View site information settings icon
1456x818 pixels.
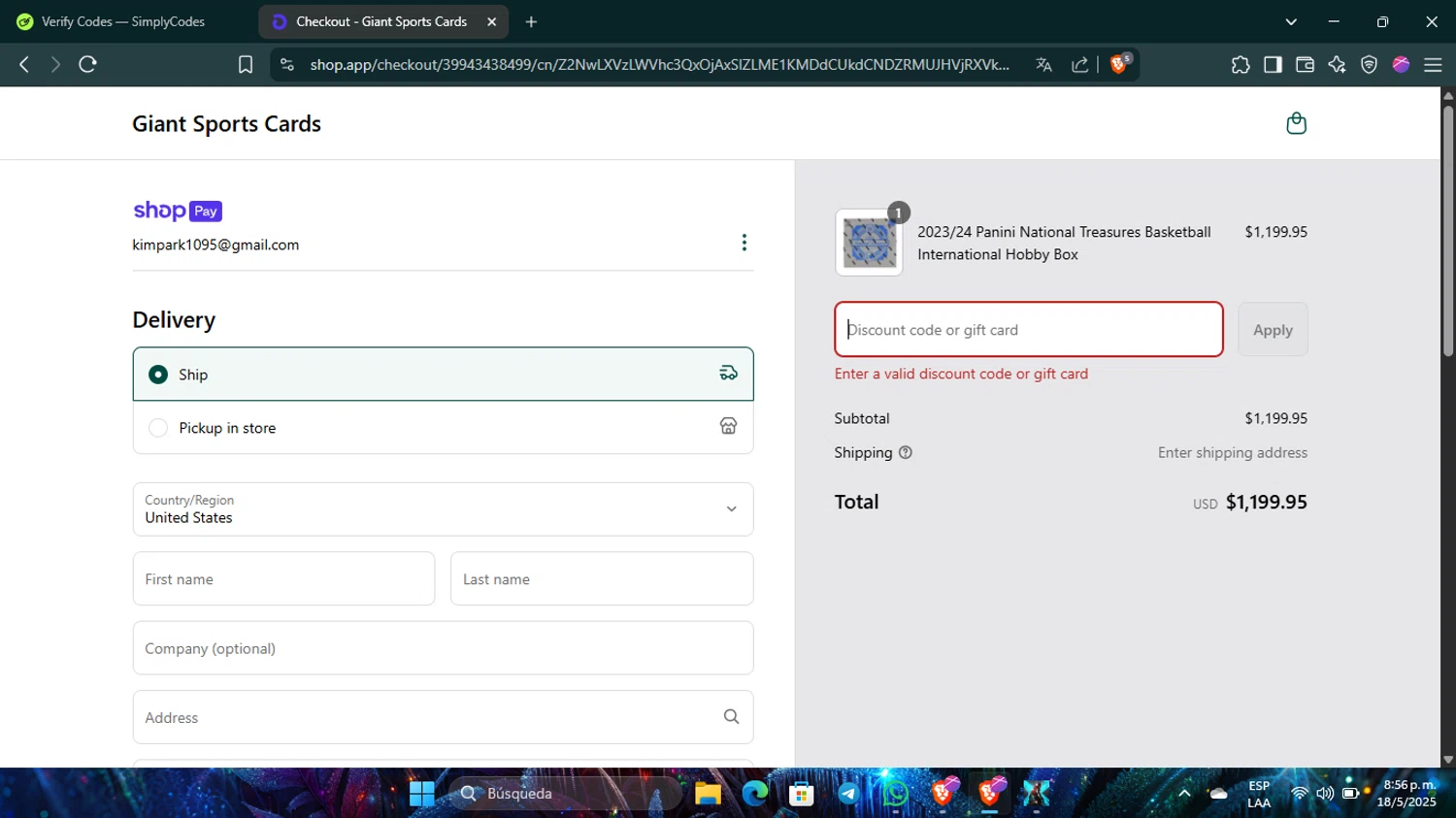[286, 64]
